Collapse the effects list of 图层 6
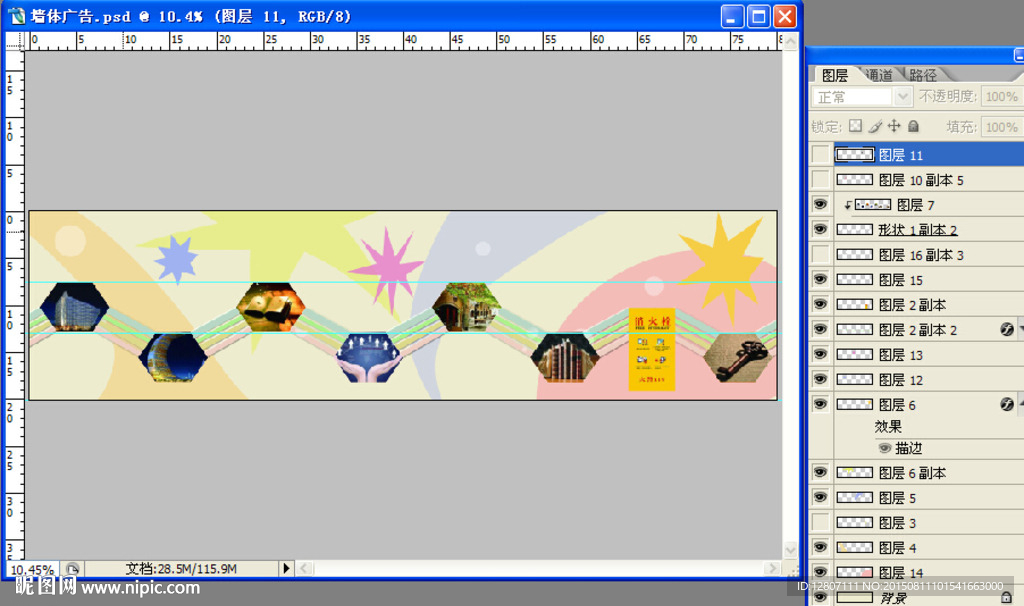 [1020, 404]
